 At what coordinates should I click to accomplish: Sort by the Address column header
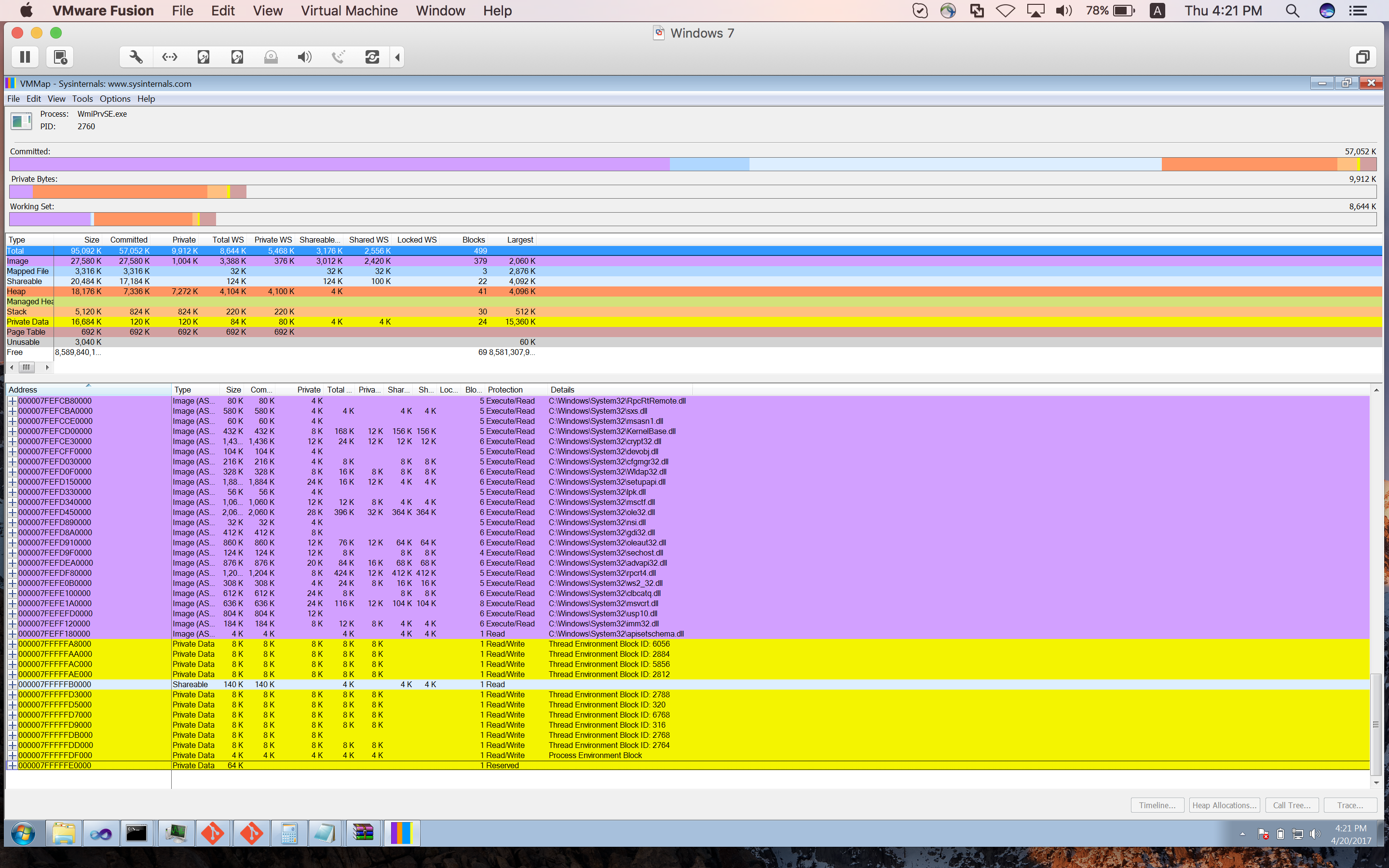pyautogui.click(x=88, y=390)
